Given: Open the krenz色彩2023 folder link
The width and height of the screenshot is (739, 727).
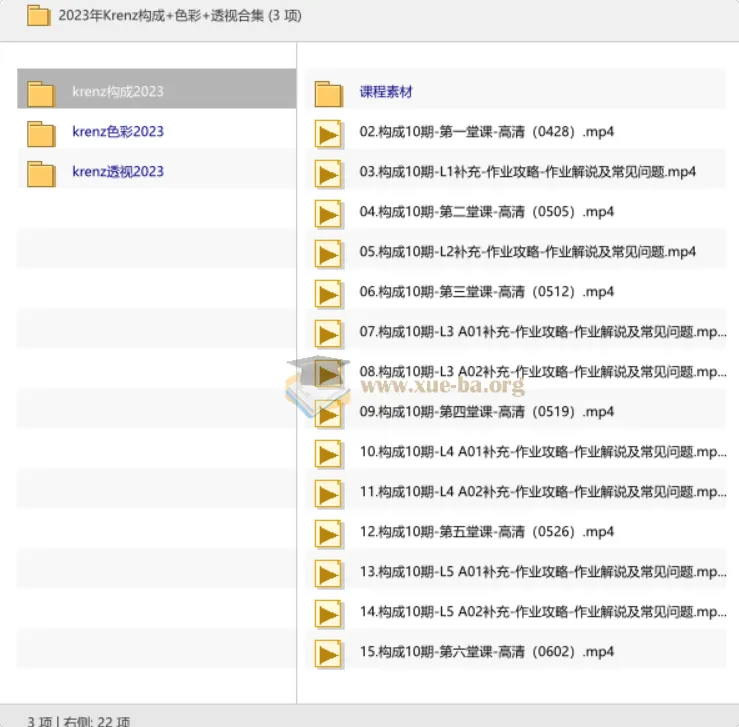Looking at the screenshot, I should click(118, 131).
